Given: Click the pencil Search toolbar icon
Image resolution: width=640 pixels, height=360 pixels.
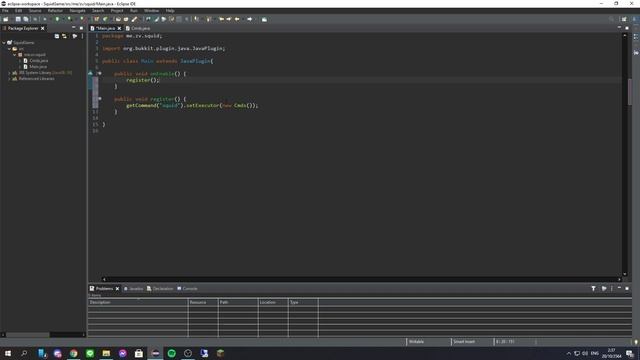Looking at the screenshot, I should click(x=134, y=19).
